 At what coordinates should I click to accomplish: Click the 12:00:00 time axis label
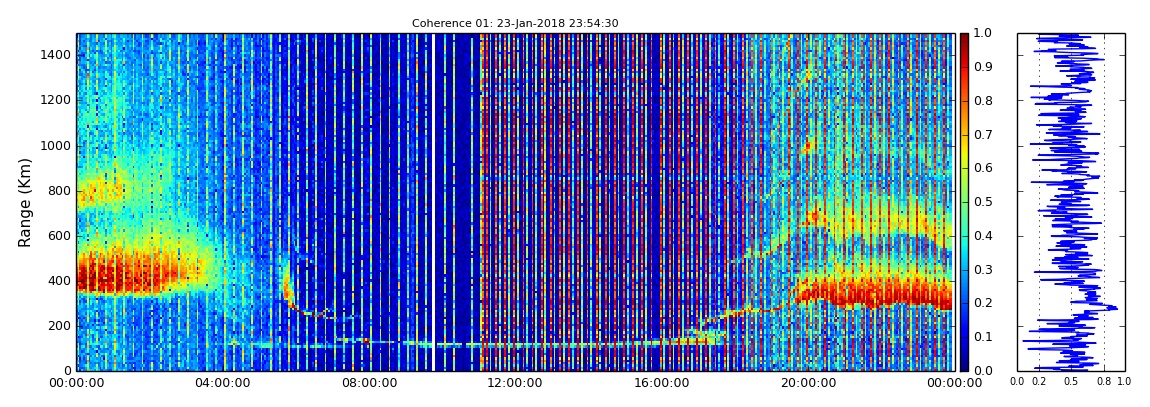pyautogui.click(x=514, y=383)
